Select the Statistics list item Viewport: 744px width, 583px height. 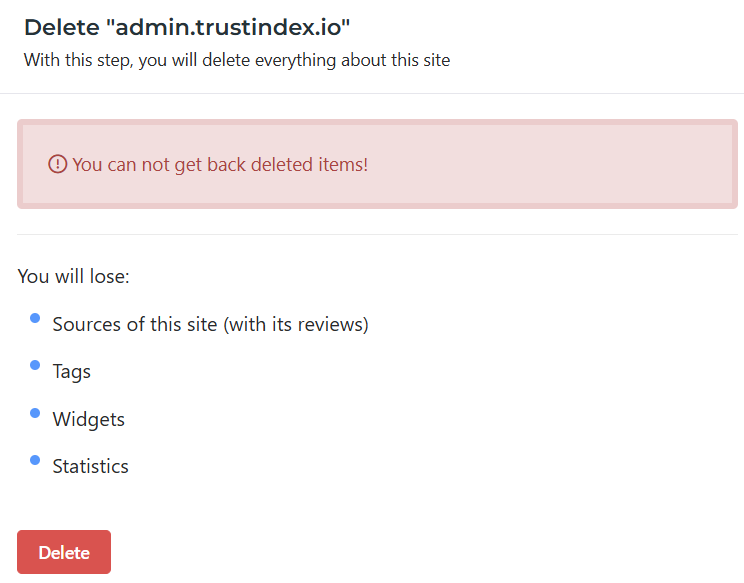91,466
